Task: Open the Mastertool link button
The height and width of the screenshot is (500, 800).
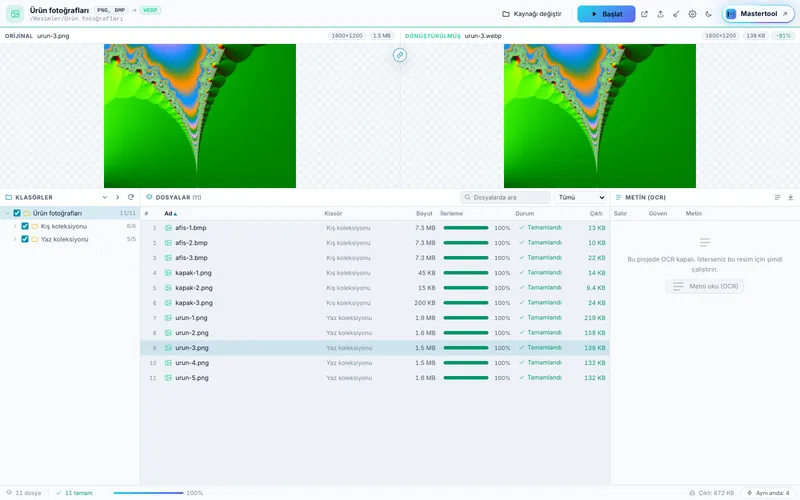Action: click(x=758, y=14)
